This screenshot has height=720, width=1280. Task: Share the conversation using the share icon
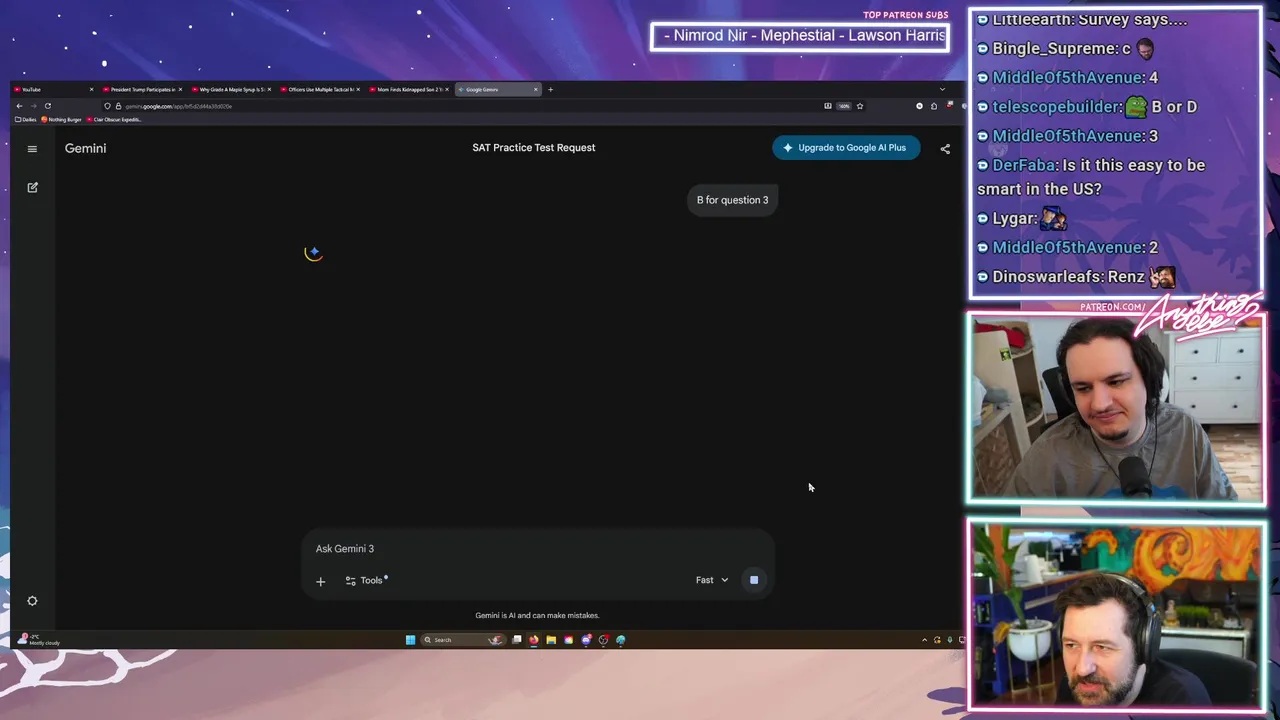coord(945,148)
